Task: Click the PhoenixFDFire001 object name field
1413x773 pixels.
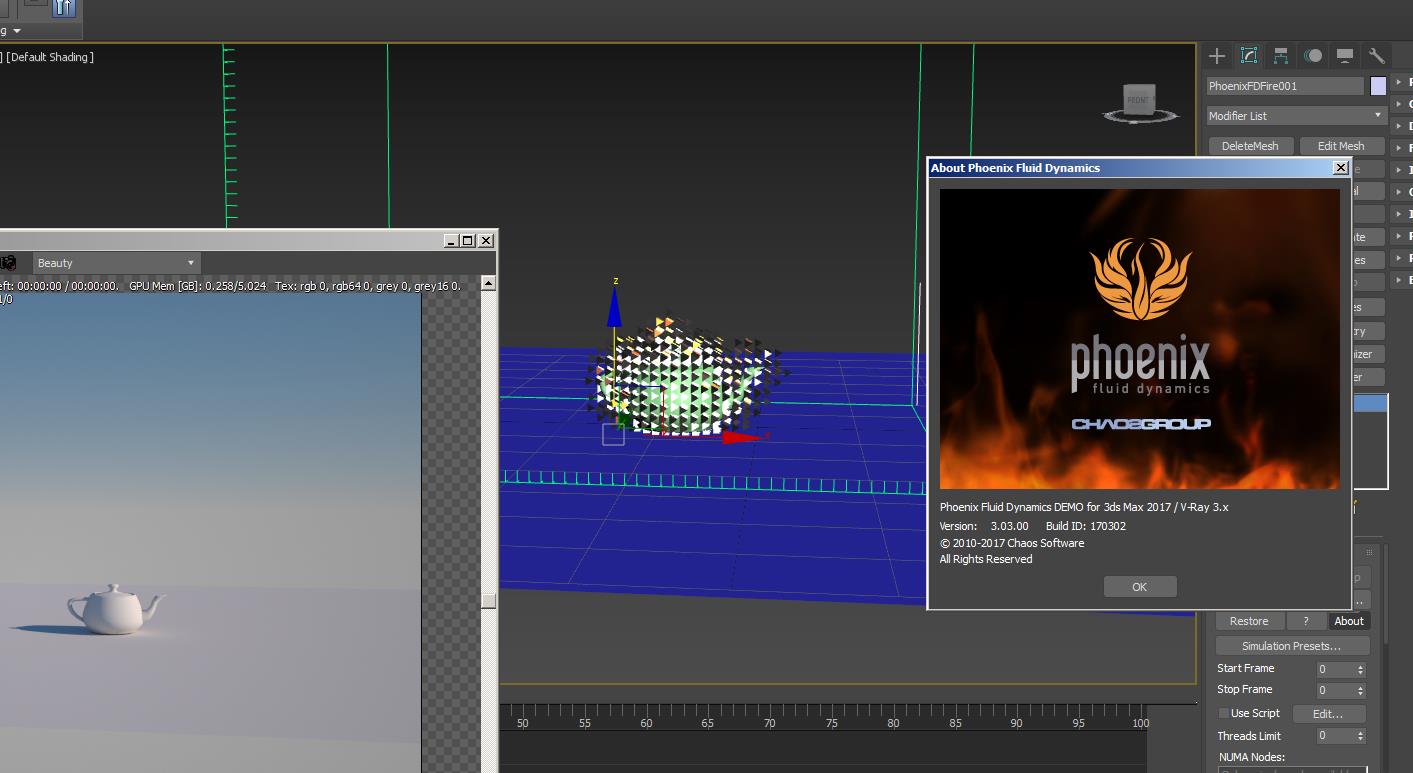Action: coord(1285,86)
